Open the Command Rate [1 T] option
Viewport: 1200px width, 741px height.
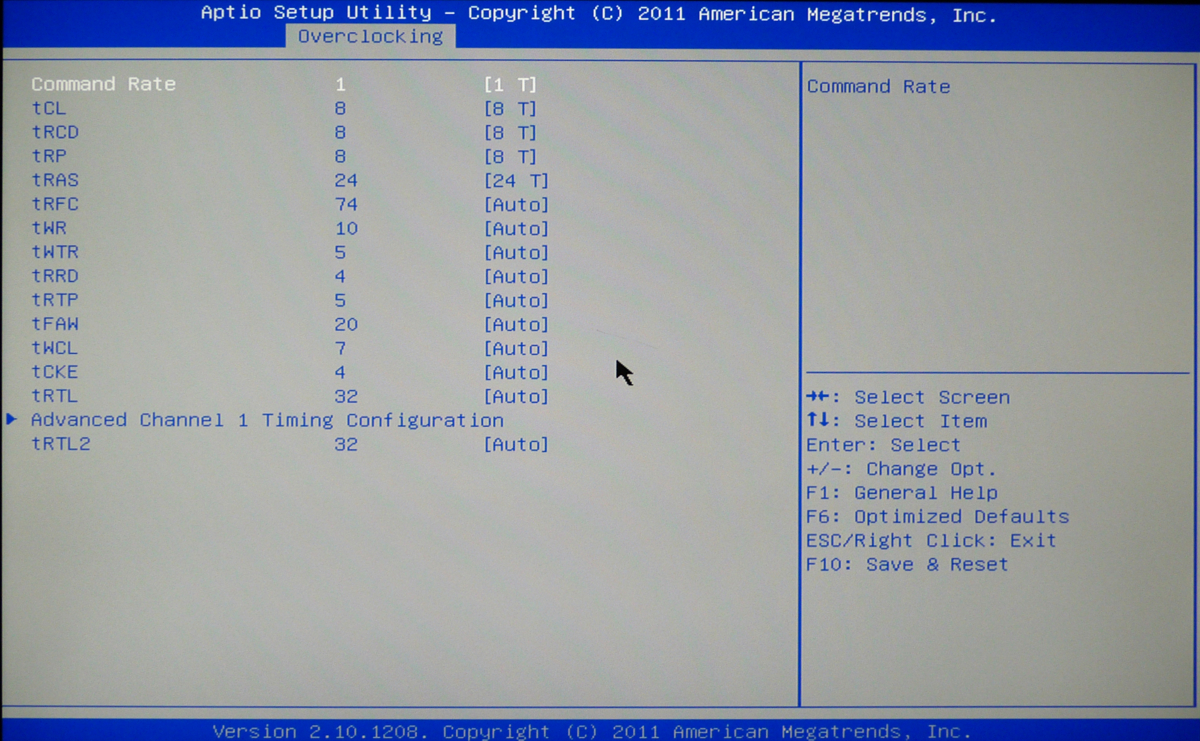point(510,85)
